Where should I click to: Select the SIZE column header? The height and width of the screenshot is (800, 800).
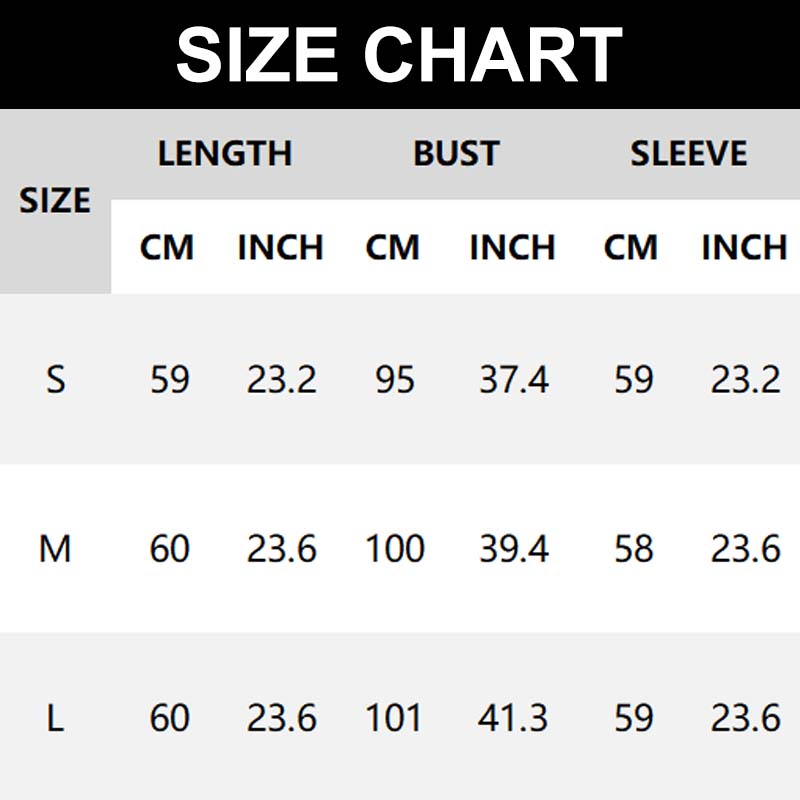pyautogui.click(x=55, y=200)
